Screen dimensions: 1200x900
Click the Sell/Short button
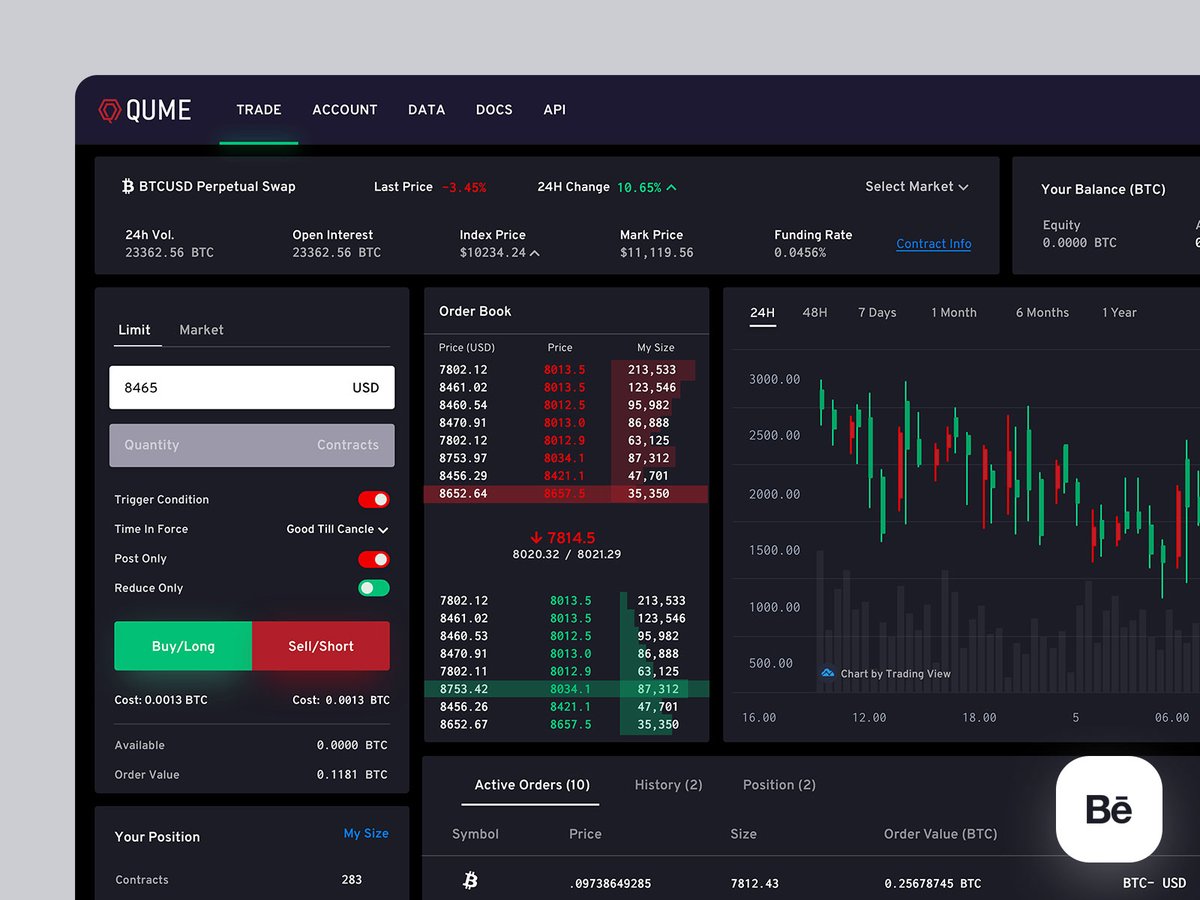tap(321, 646)
